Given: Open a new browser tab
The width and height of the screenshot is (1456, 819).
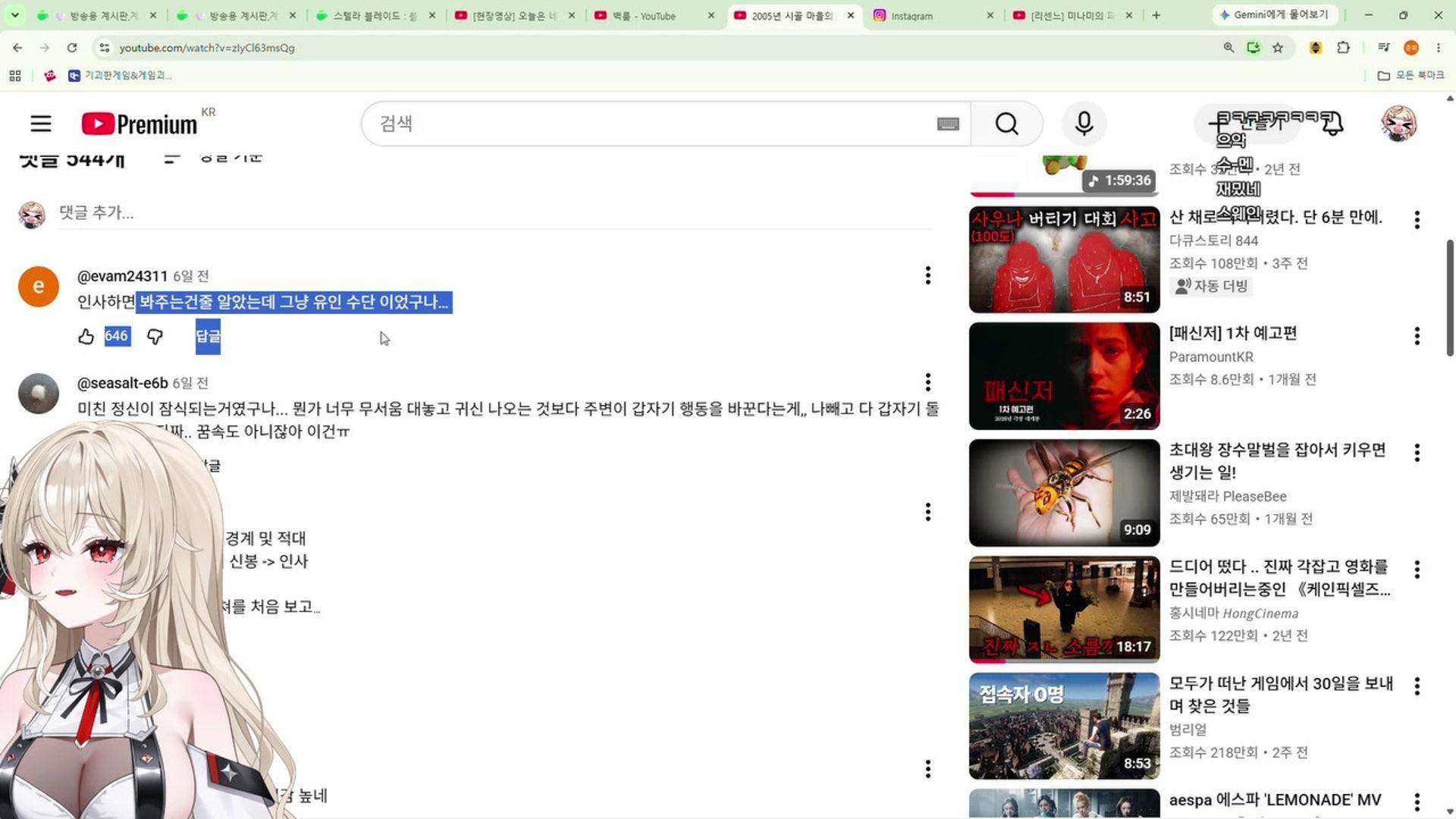Looking at the screenshot, I should tap(1156, 15).
